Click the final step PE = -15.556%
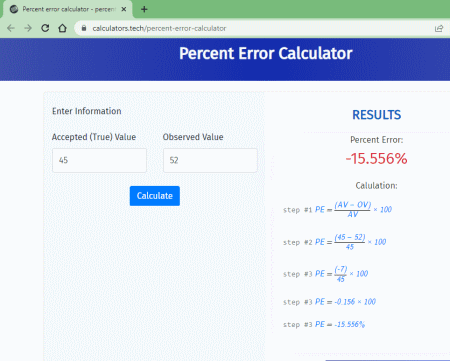The height and width of the screenshot is (361, 450). tap(324, 324)
